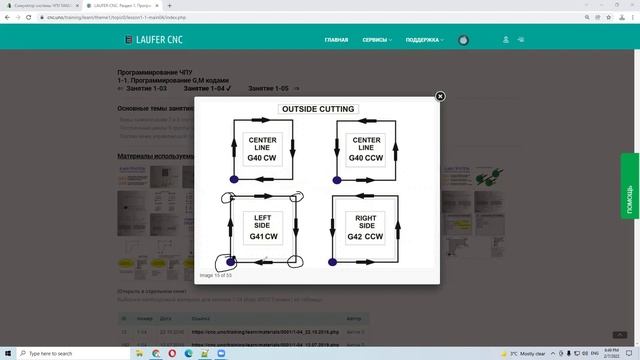The image size is (640, 360).
Task: Click the ENG language indicator
Action: click(x=595, y=353)
